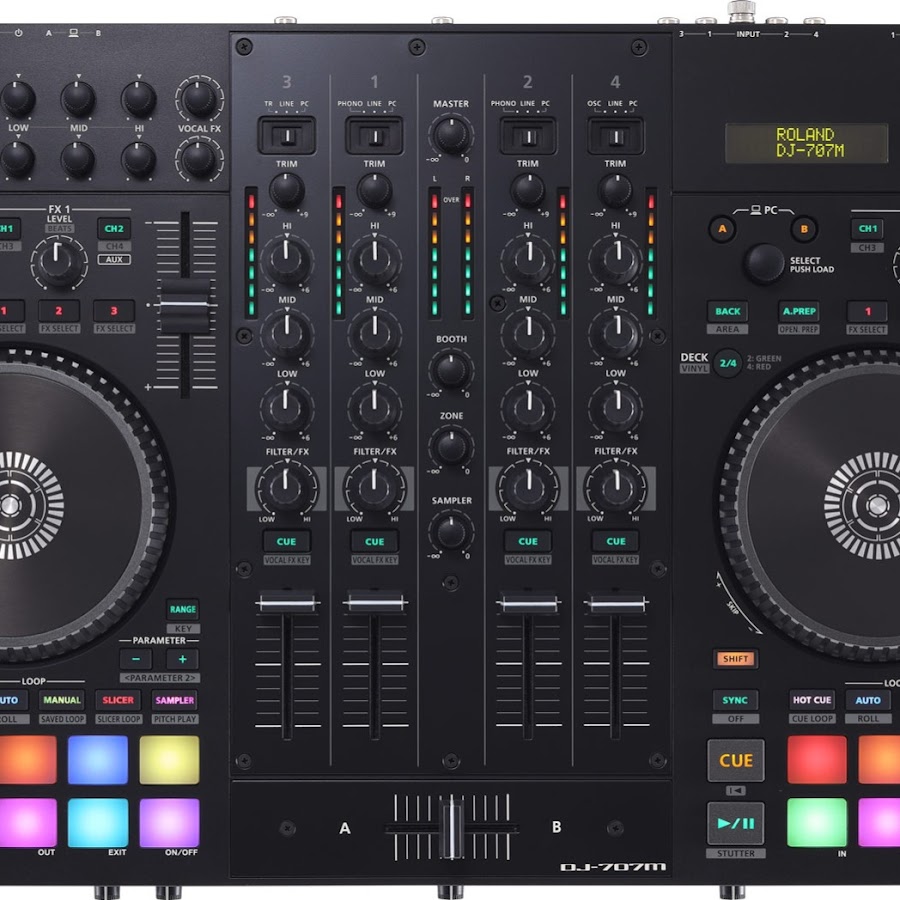This screenshot has height=900, width=900.
Task: Click the channel 3 FILTER/FX knob
Action: point(287,487)
